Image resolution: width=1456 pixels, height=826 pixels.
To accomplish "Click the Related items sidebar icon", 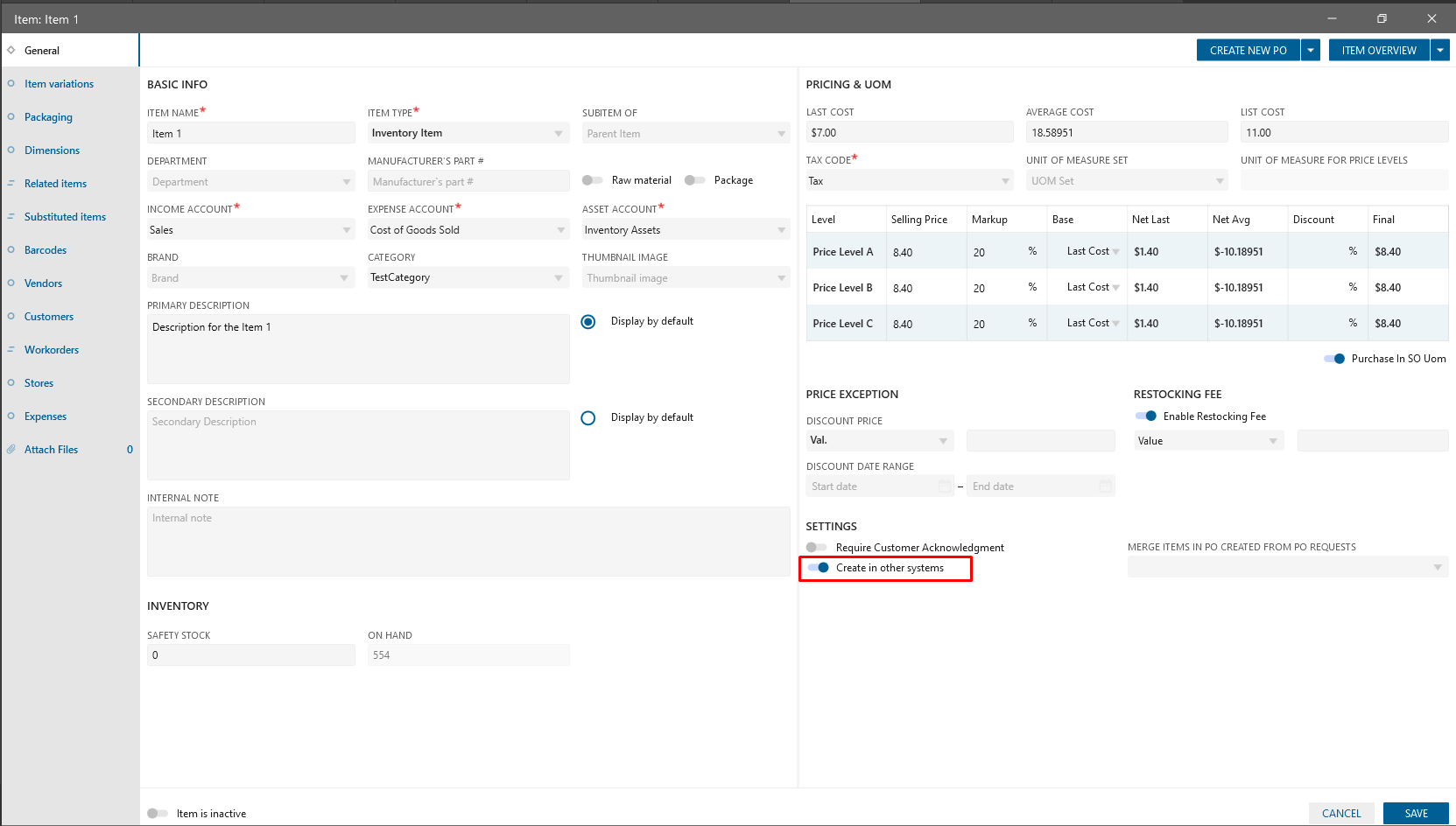I will point(11,184).
